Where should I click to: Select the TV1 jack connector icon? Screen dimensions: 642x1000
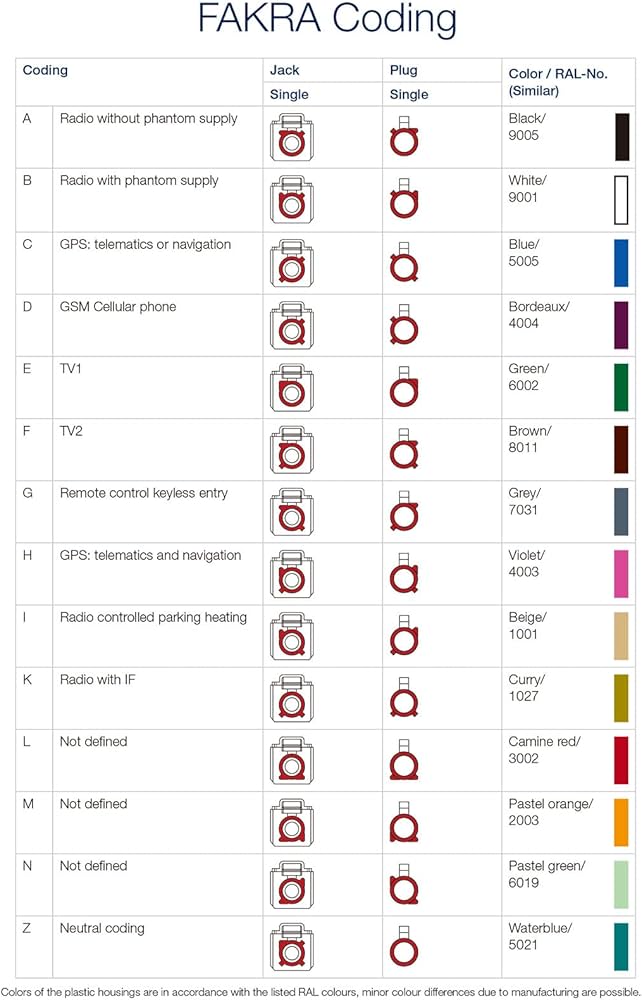[291, 388]
